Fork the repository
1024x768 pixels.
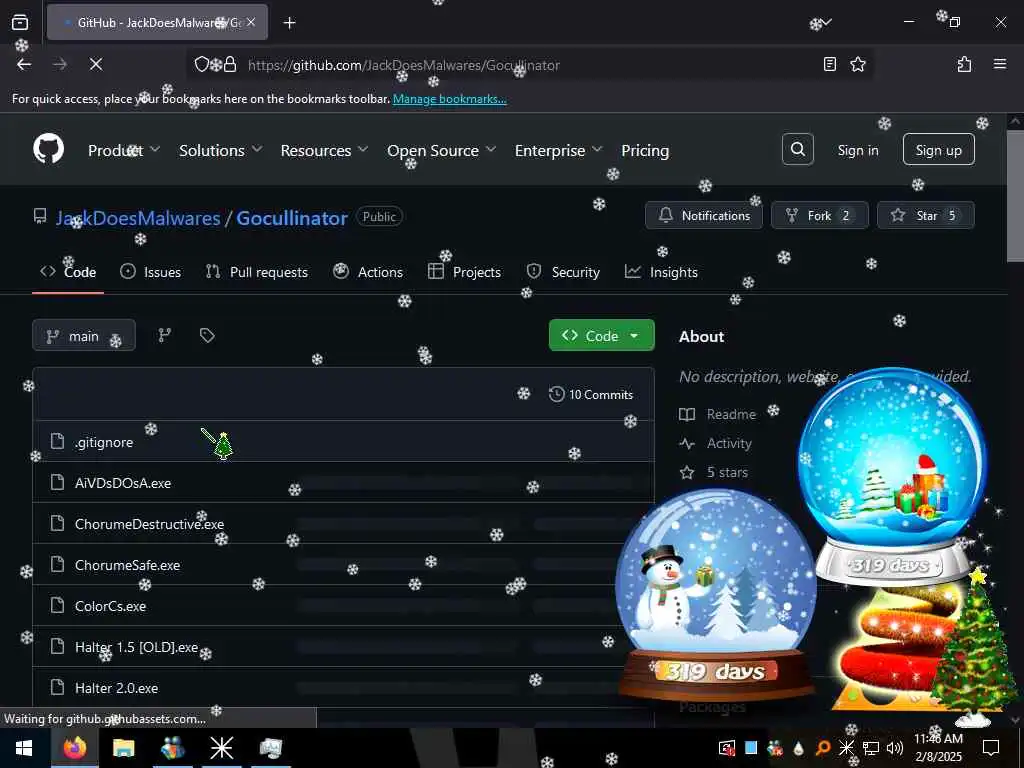coord(820,215)
